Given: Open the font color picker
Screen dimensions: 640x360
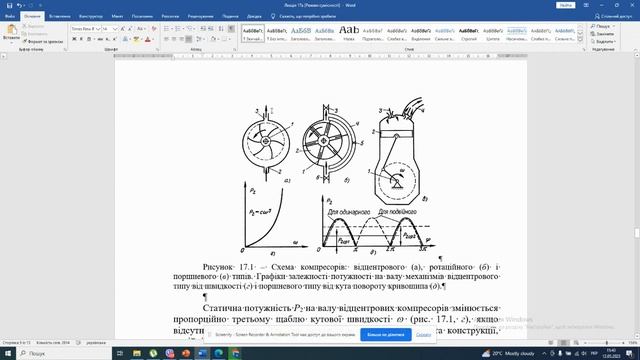Looking at the screenshot, I should 149,39.
